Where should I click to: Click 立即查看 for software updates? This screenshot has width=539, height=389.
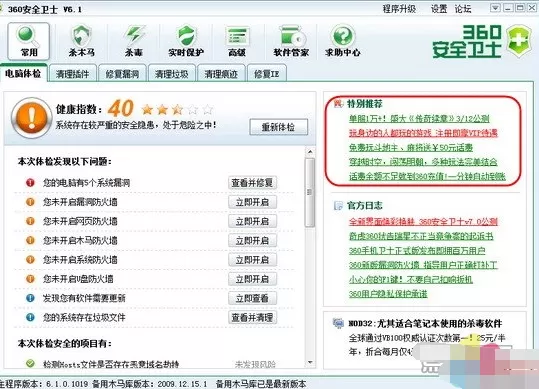252,298
